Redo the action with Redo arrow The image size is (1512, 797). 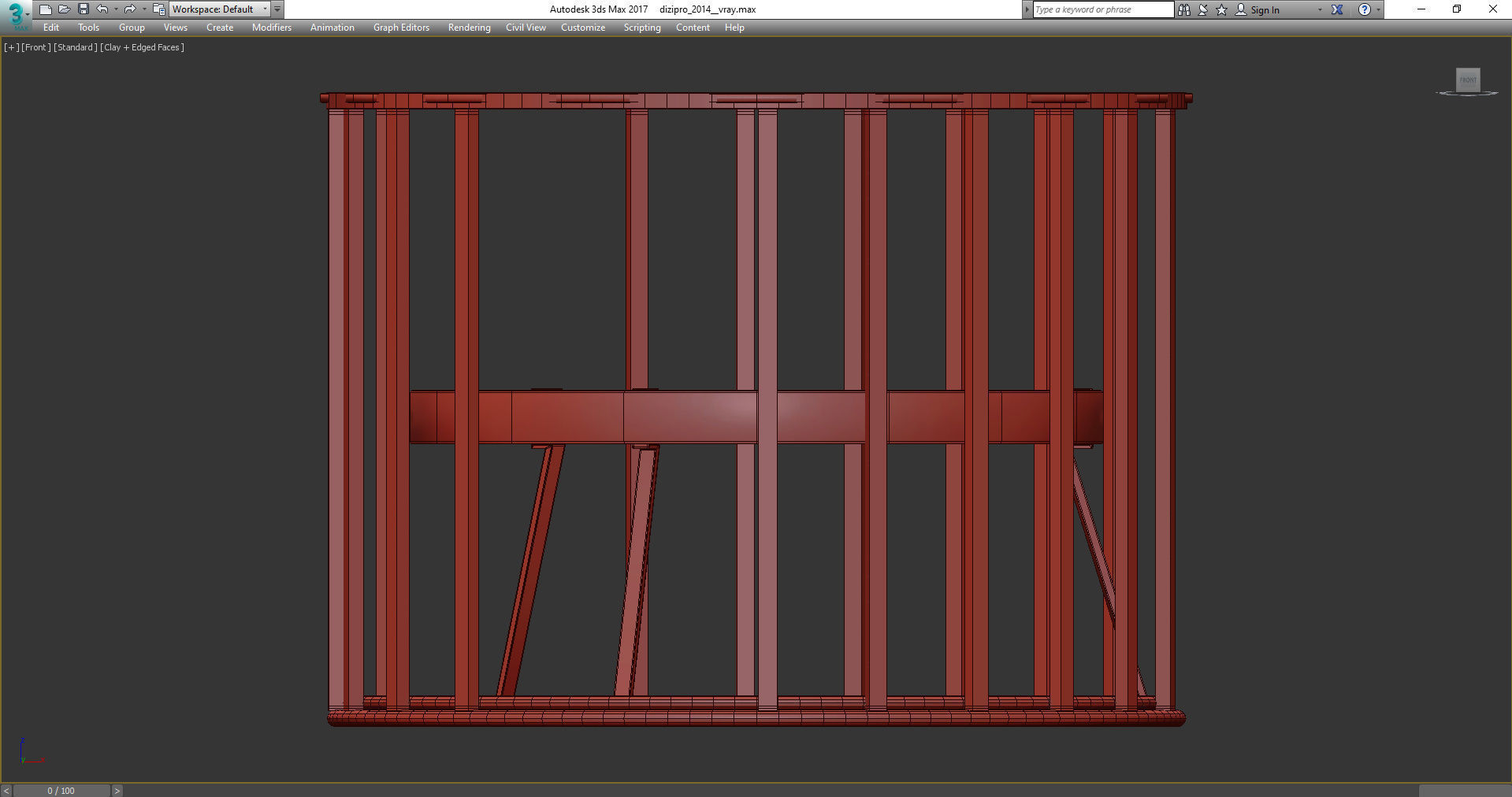[130, 9]
